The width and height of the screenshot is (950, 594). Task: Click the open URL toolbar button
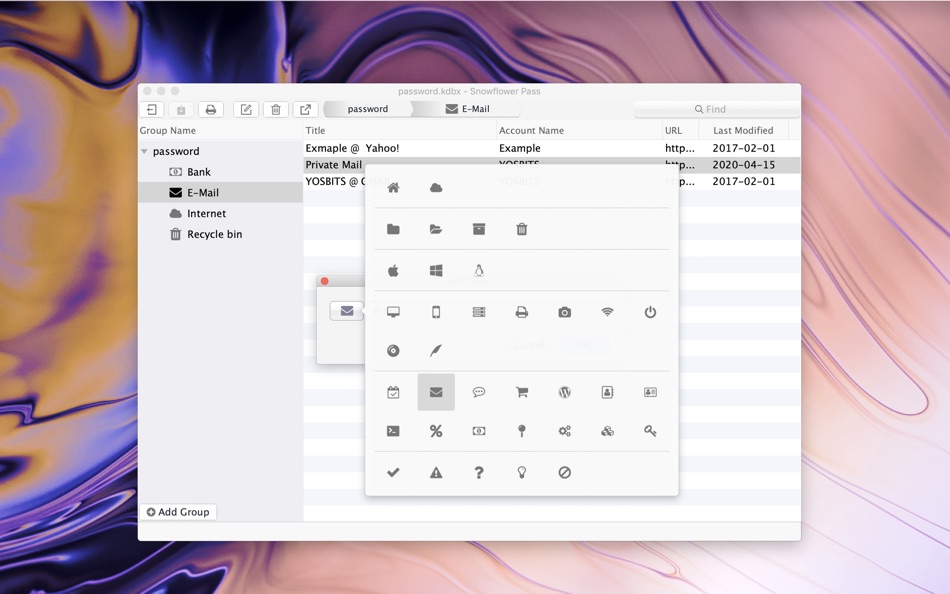pyautogui.click(x=305, y=109)
